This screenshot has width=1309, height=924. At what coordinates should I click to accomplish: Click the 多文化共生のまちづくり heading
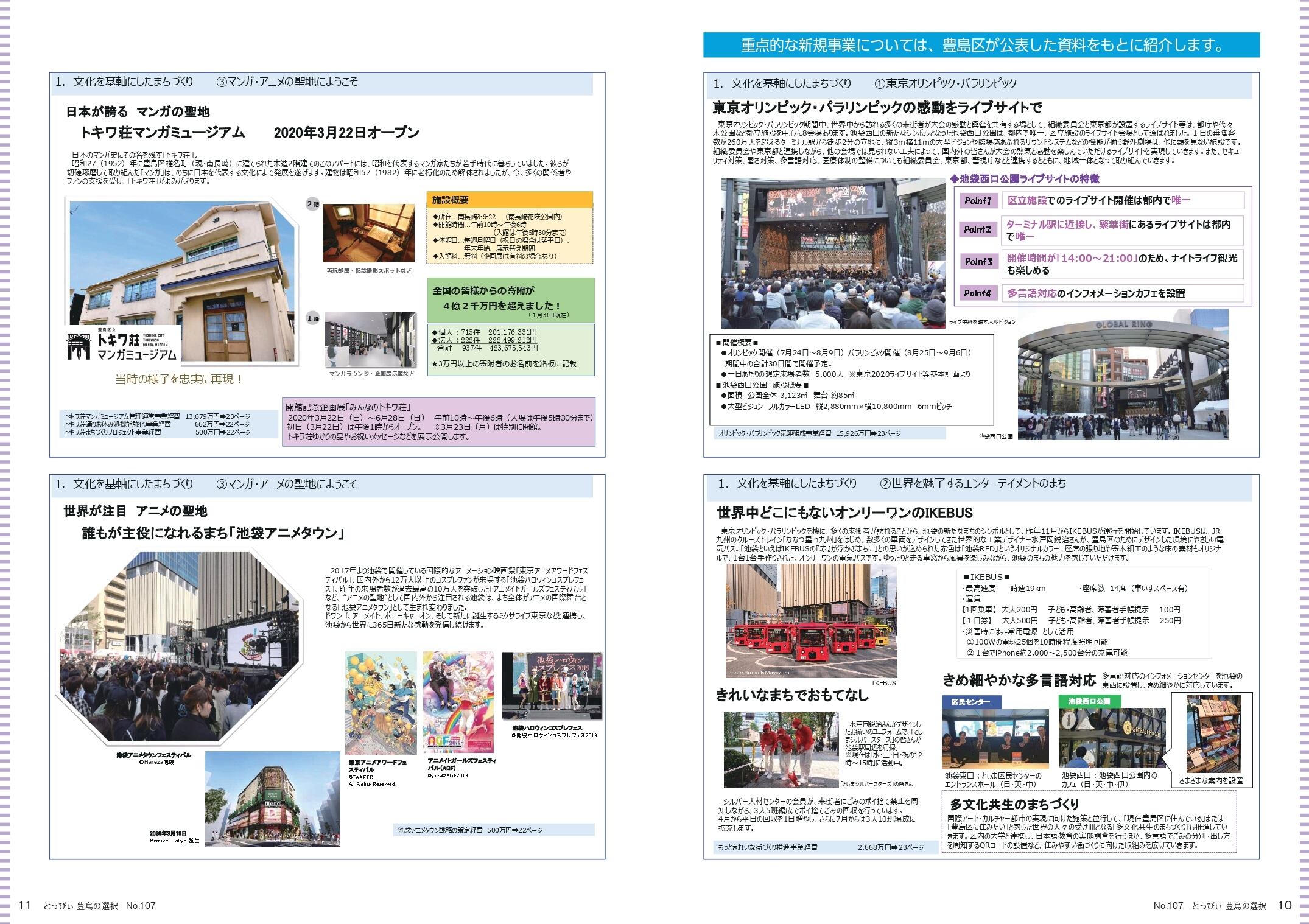[1014, 803]
